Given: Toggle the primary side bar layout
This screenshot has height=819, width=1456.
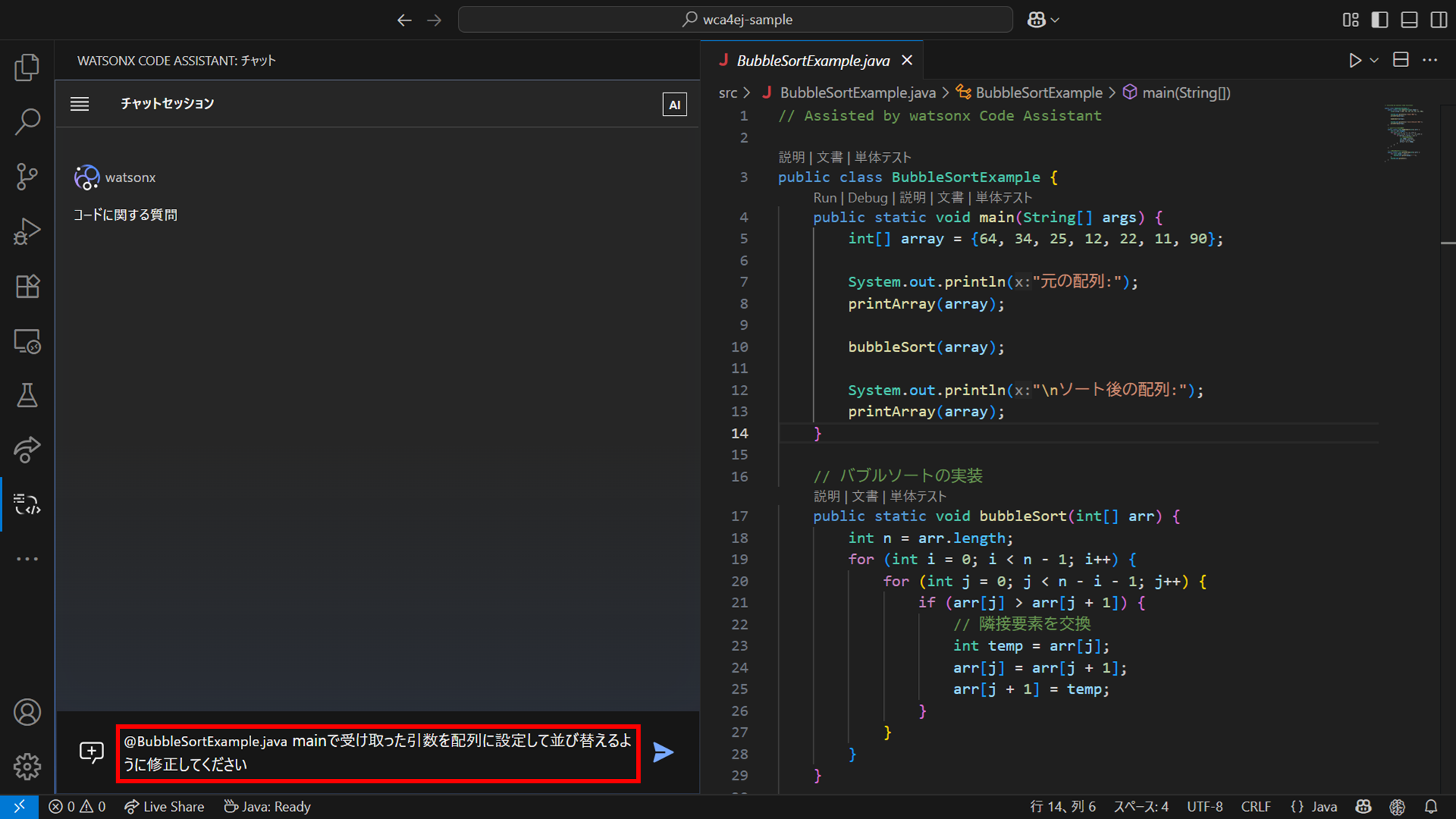Looking at the screenshot, I should pos(1380,20).
